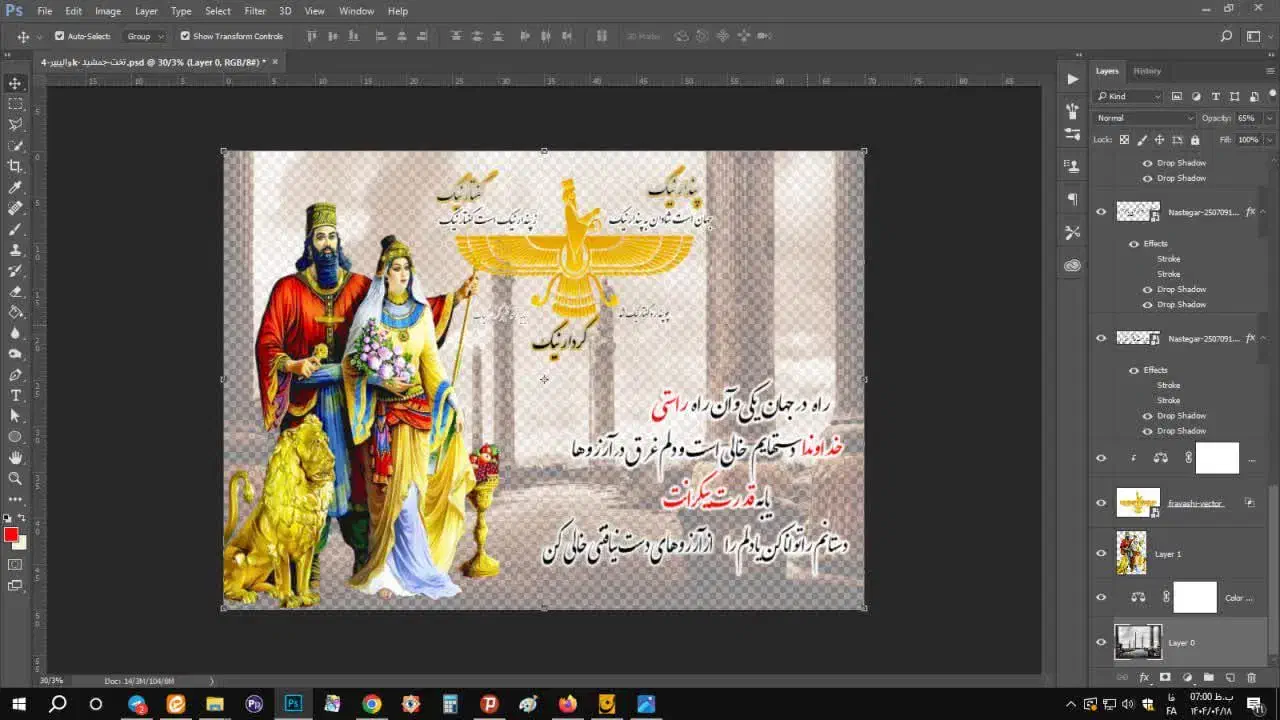Pick the Eyedropper tool
This screenshot has height=720, width=1280.
coord(15,187)
